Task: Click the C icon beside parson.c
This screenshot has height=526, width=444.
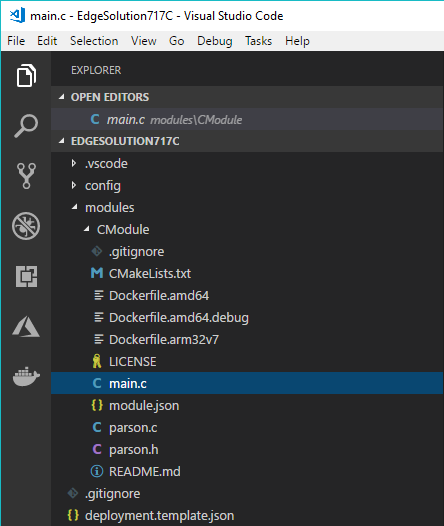Action: click(x=97, y=427)
